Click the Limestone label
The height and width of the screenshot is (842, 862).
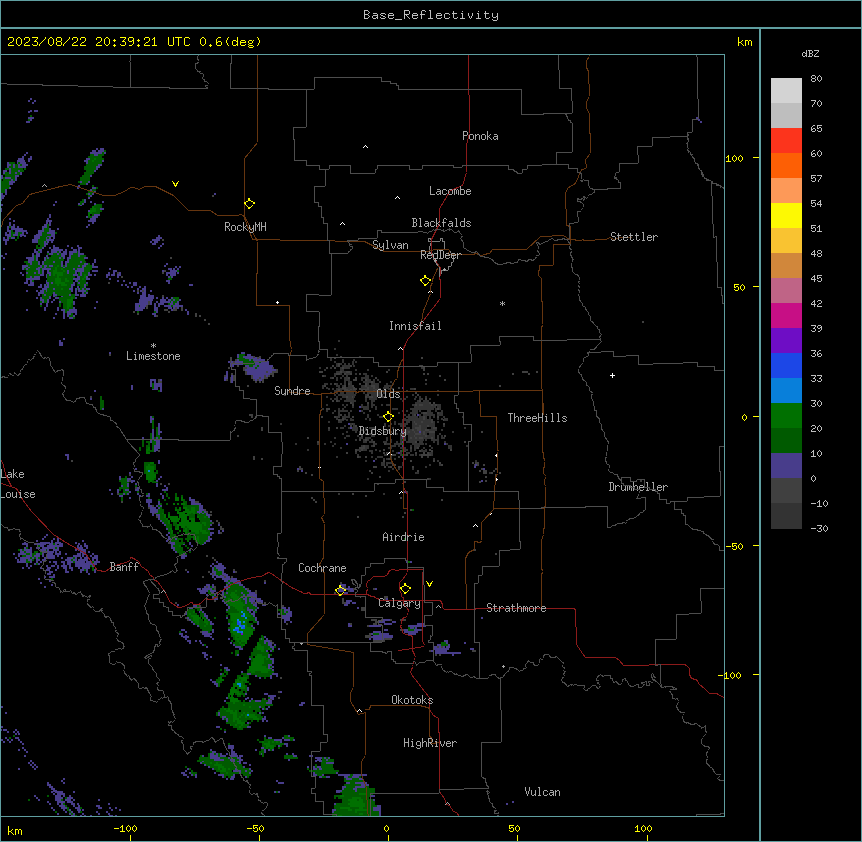pyautogui.click(x=153, y=356)
